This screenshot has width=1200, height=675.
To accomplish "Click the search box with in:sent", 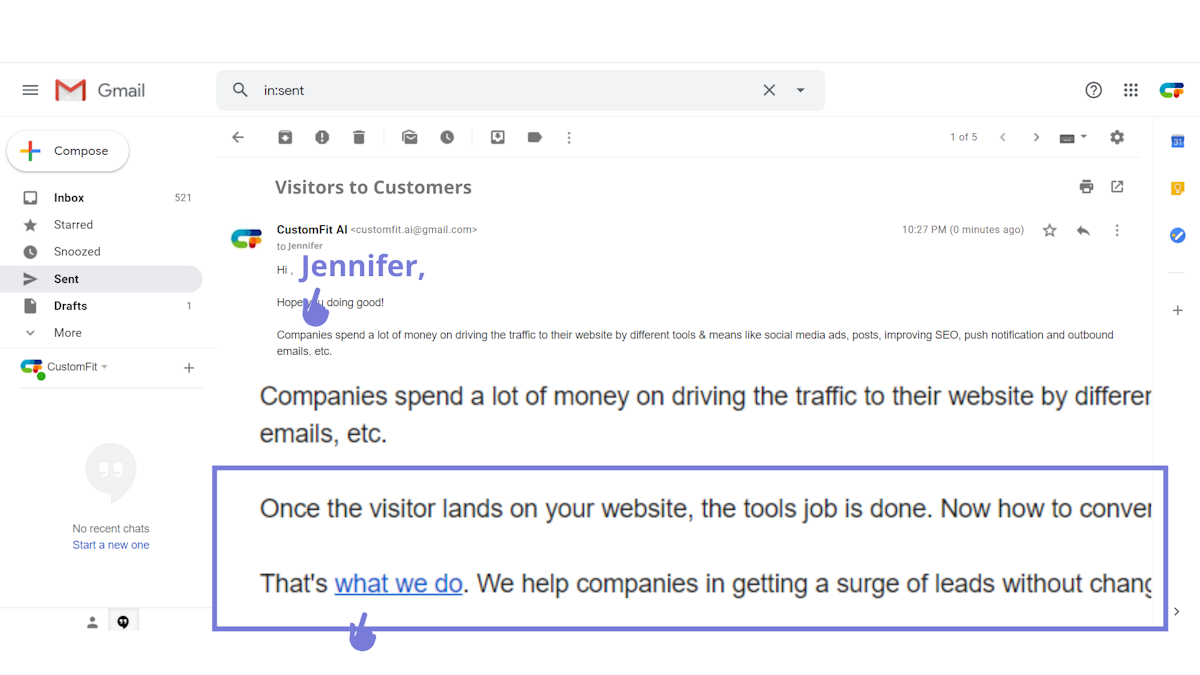I will pyautogui.click(x=500, y=90).
